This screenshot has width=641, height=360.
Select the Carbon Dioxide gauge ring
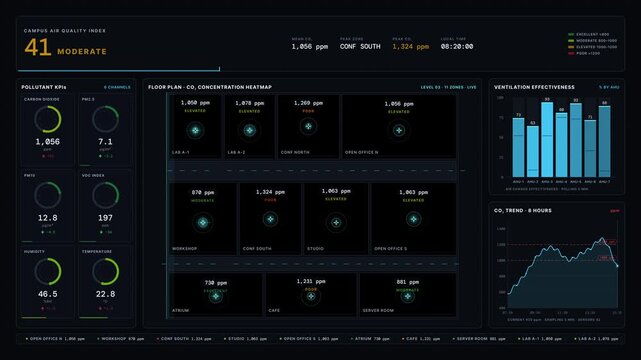[x=48, y=119]
